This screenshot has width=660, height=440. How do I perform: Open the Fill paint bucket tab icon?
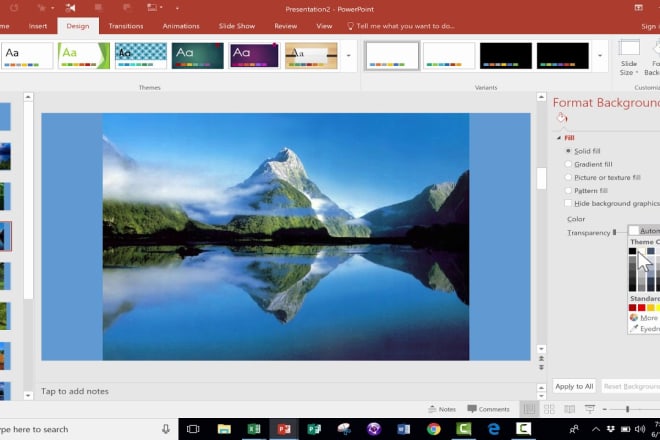pyautogui.click(x=561, y=118)
